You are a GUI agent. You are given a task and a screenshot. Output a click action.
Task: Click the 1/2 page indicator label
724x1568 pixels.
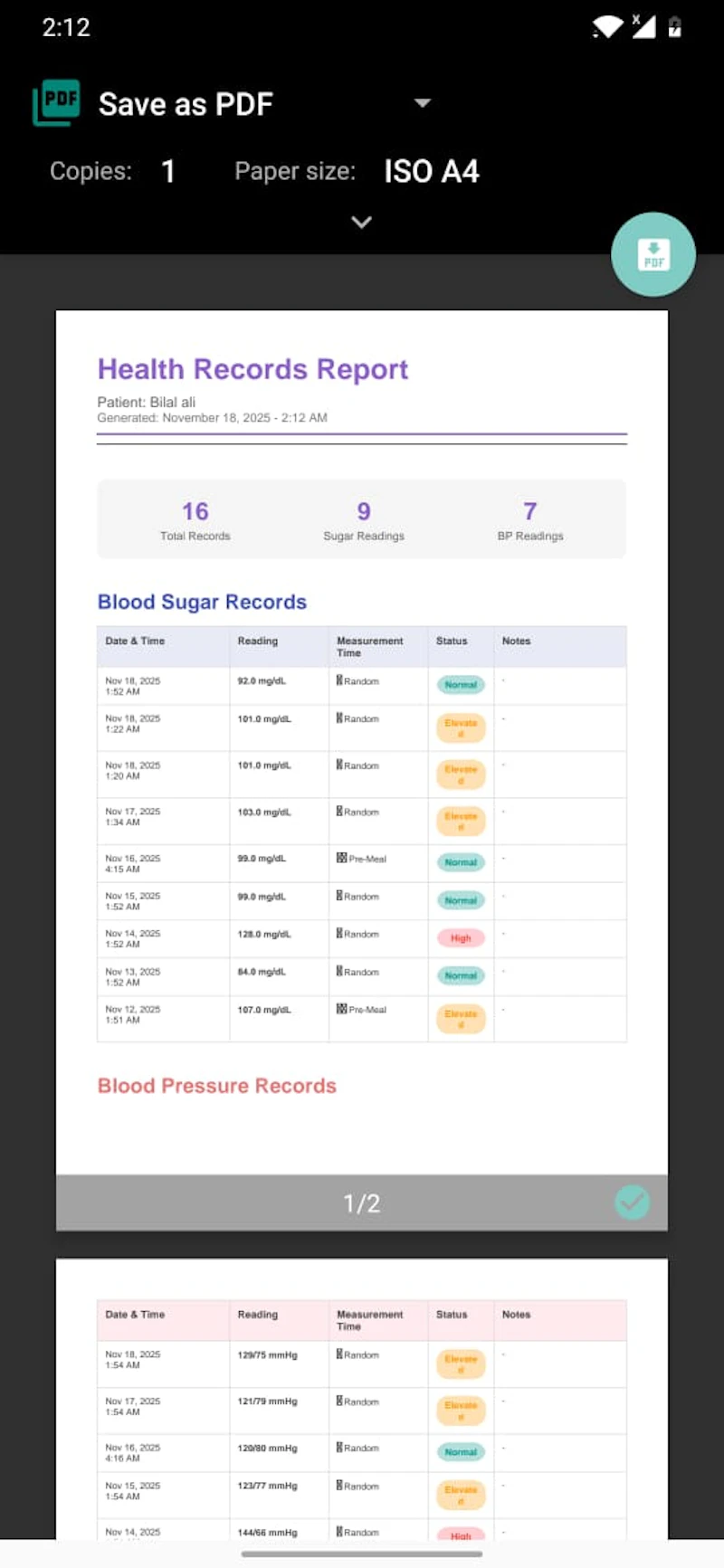coord(361,1202)
